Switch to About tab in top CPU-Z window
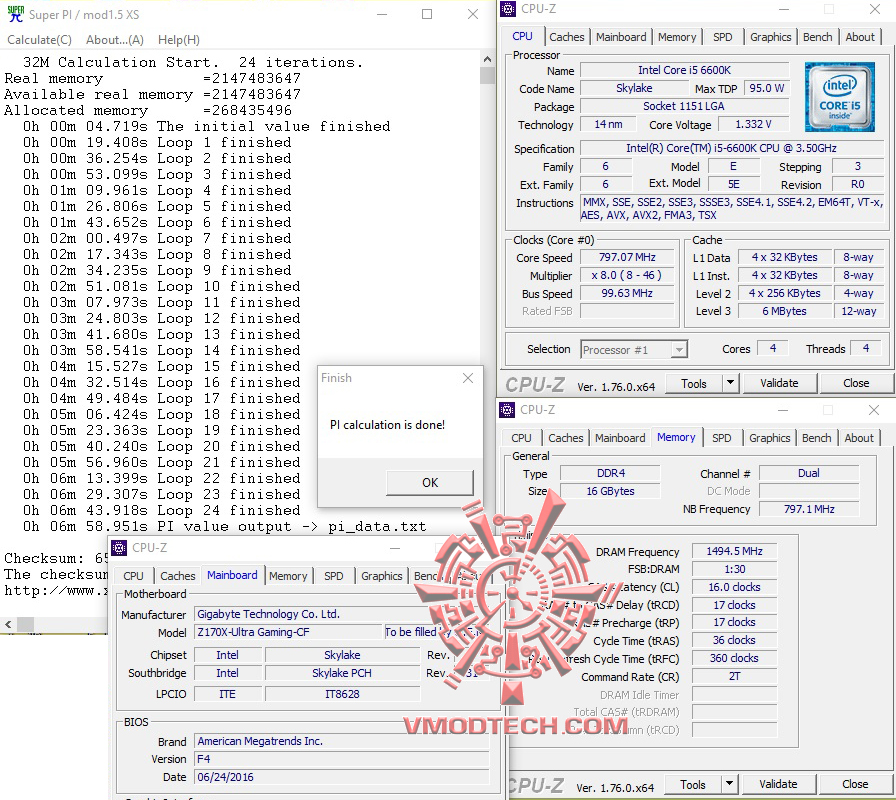The image size is (896, 800). (x=859, y=37)
